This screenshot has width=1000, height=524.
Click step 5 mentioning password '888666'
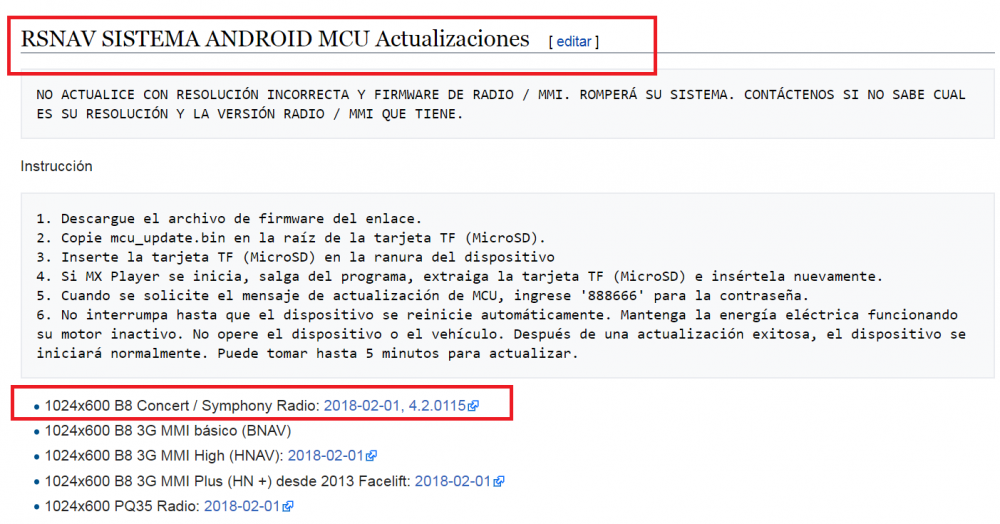point(422,295)
